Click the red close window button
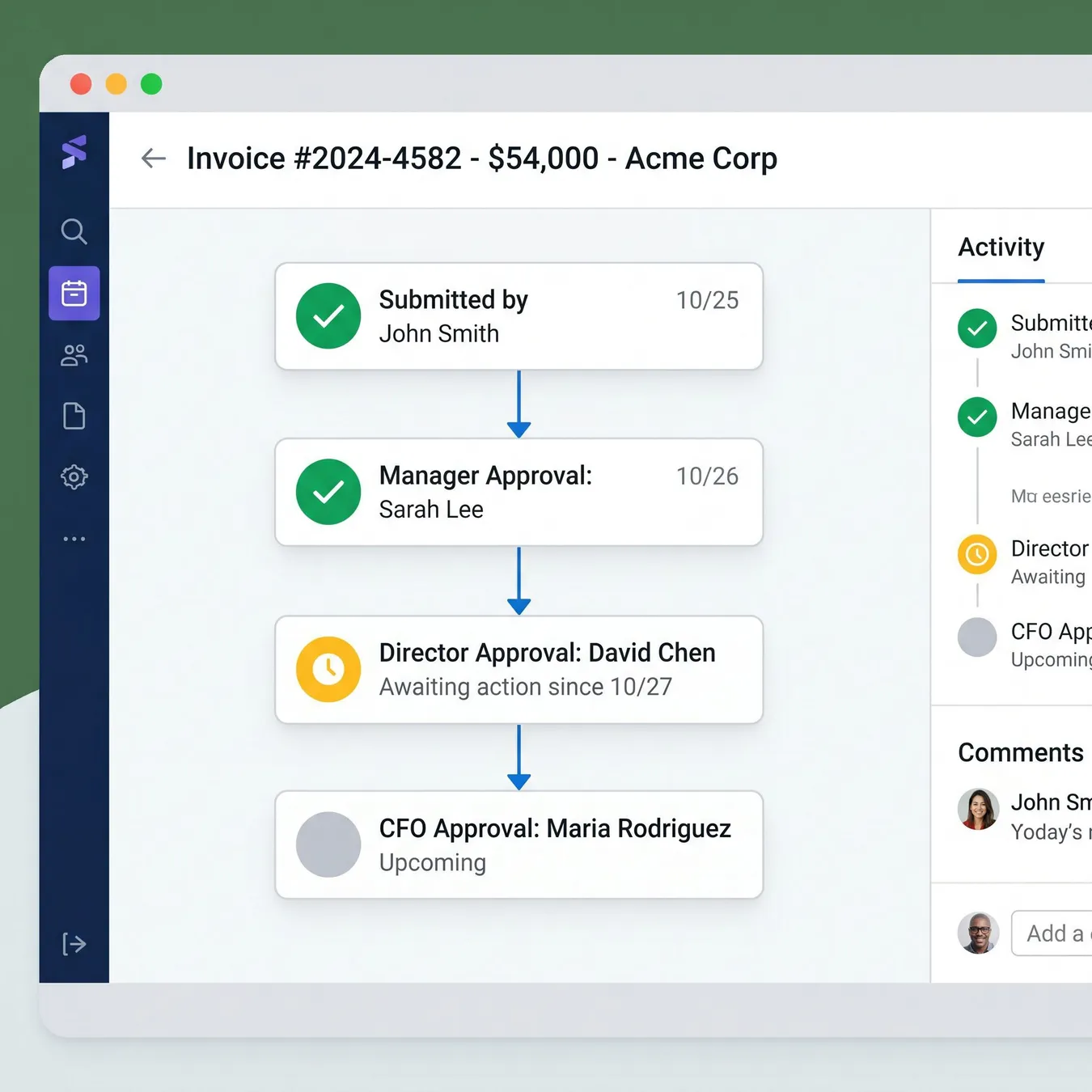This screenshot has width=1092, height=1092. [x=81, y=84]
